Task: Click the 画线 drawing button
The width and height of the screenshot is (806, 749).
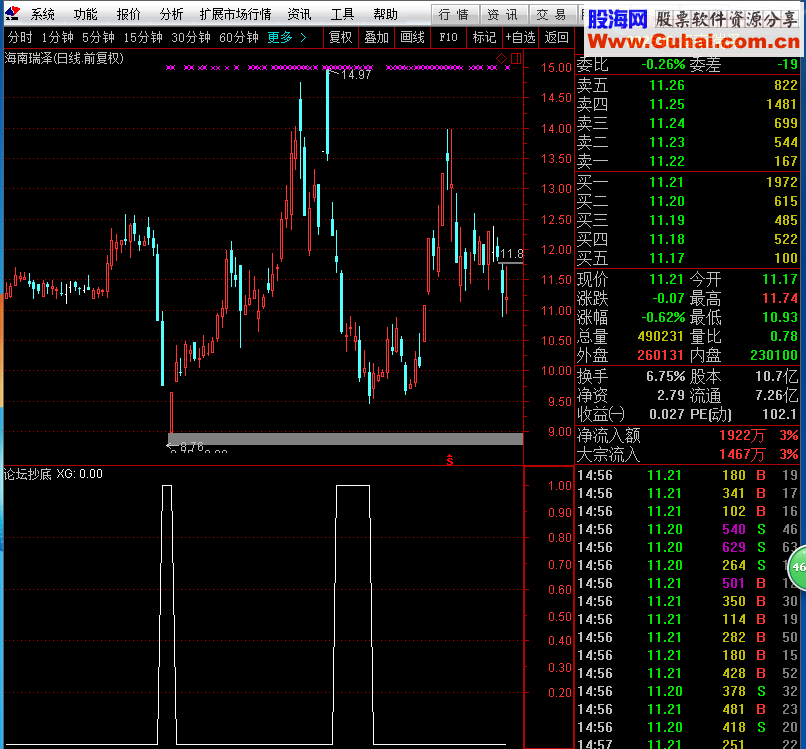Action: pyautogui.click(x=412, y=38)
